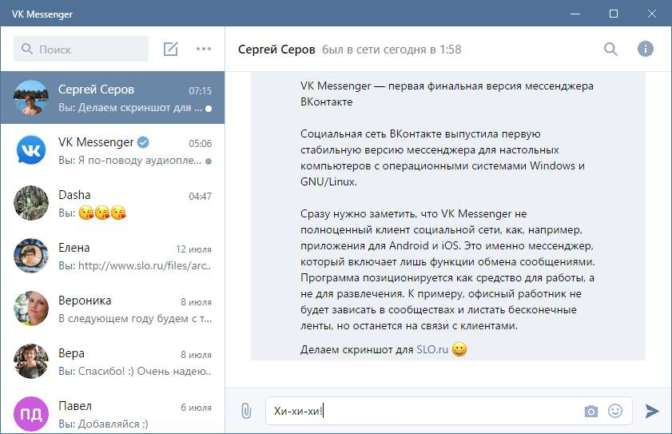Click the SLO.ru link in message
Viewport: 672px width, 434px height.
coord(432,350)
